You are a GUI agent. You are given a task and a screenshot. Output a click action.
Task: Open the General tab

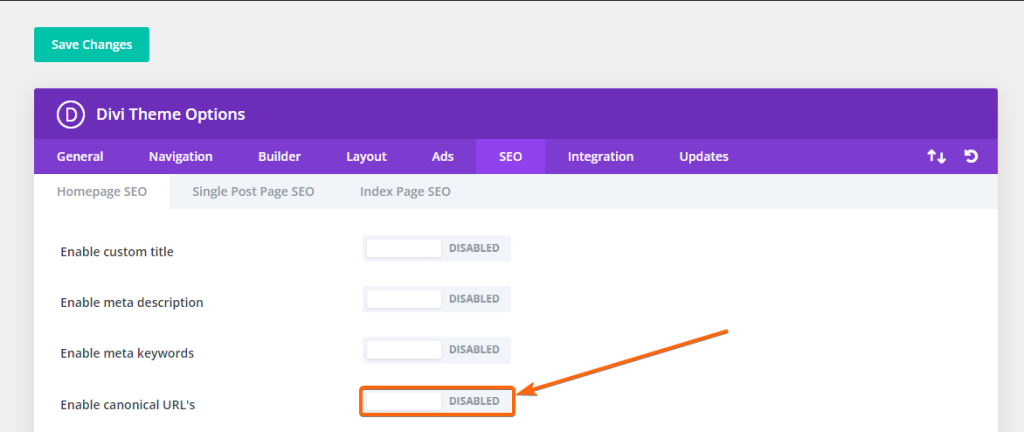click(x=80, y=157)
